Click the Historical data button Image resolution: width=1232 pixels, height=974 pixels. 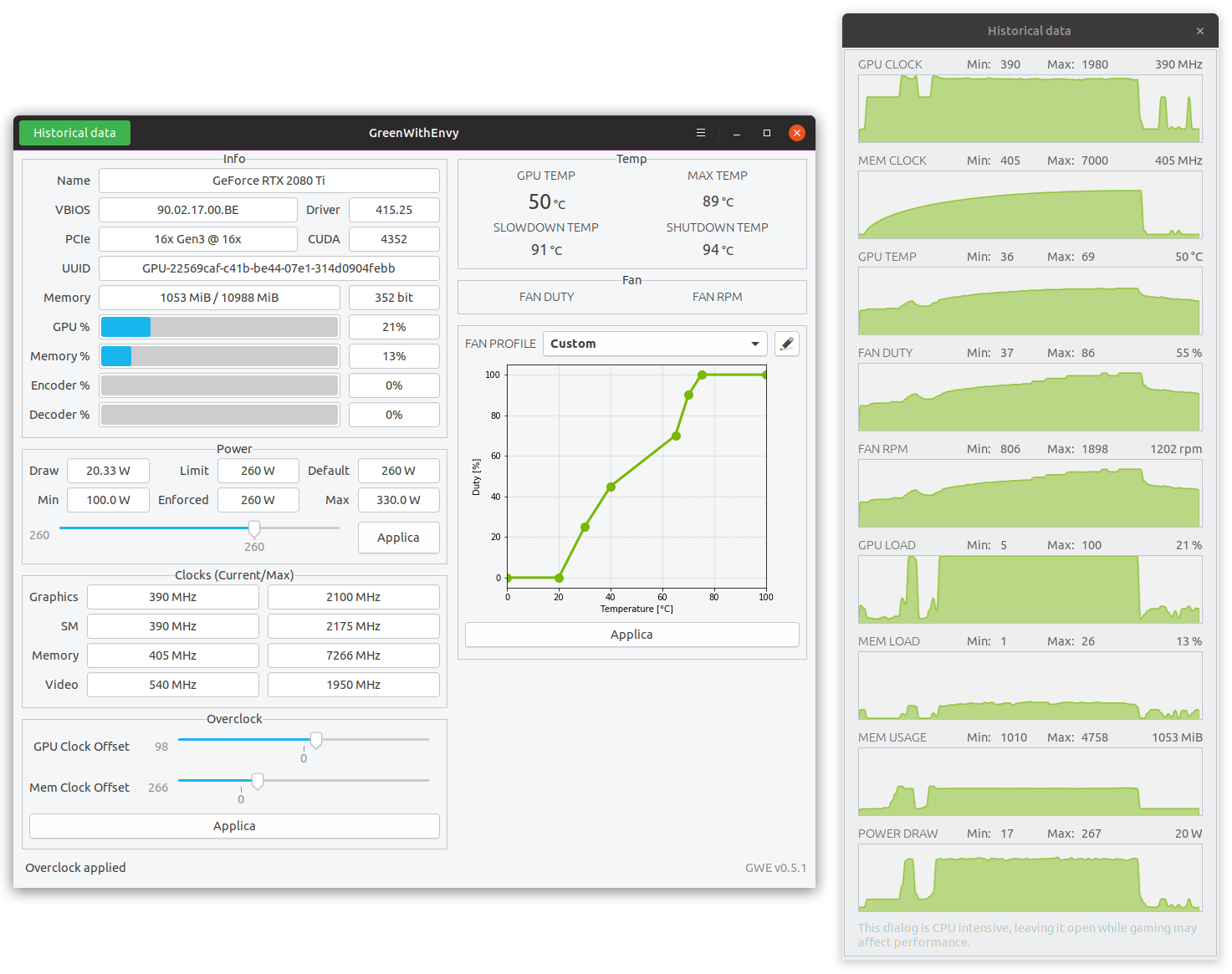[74, 133]
